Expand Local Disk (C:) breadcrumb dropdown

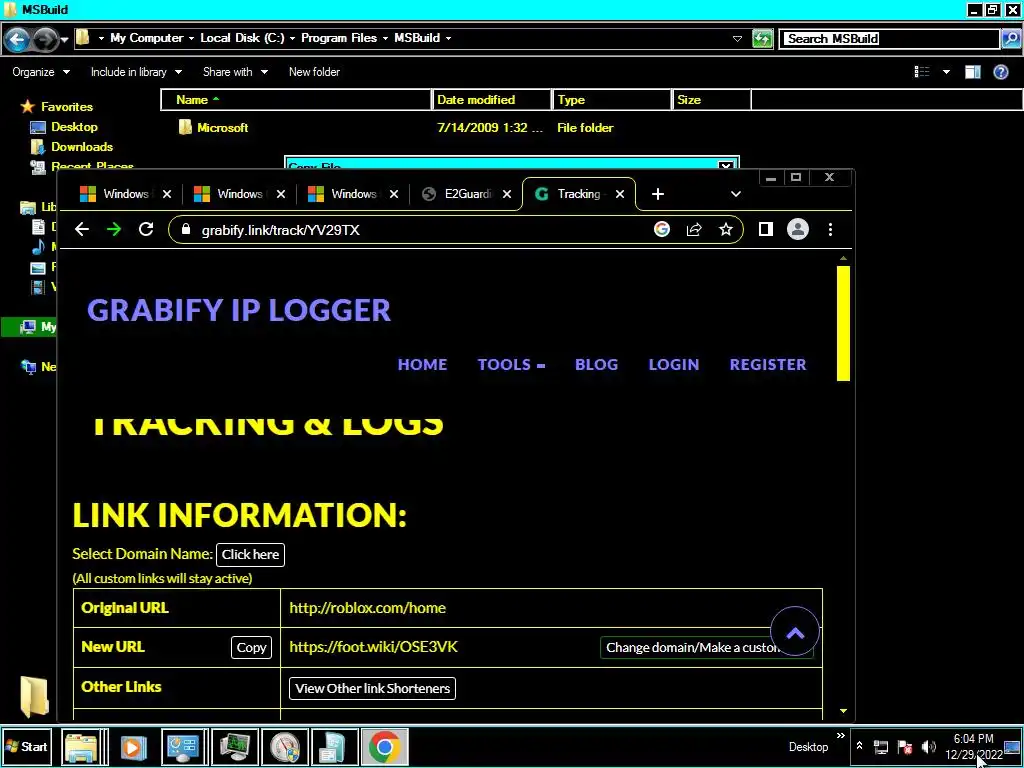293,39
